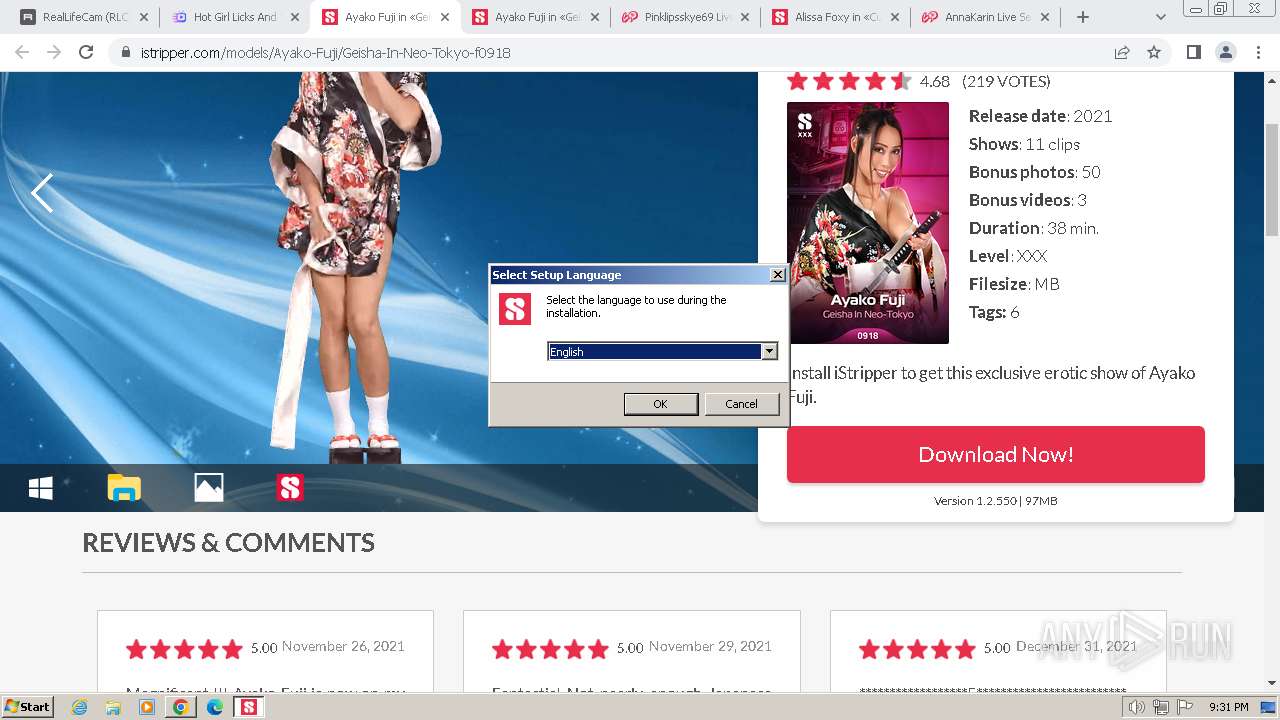Close the Select Setup Language dialog
This screenshot has width=1280, height=720.
(777, 275)
